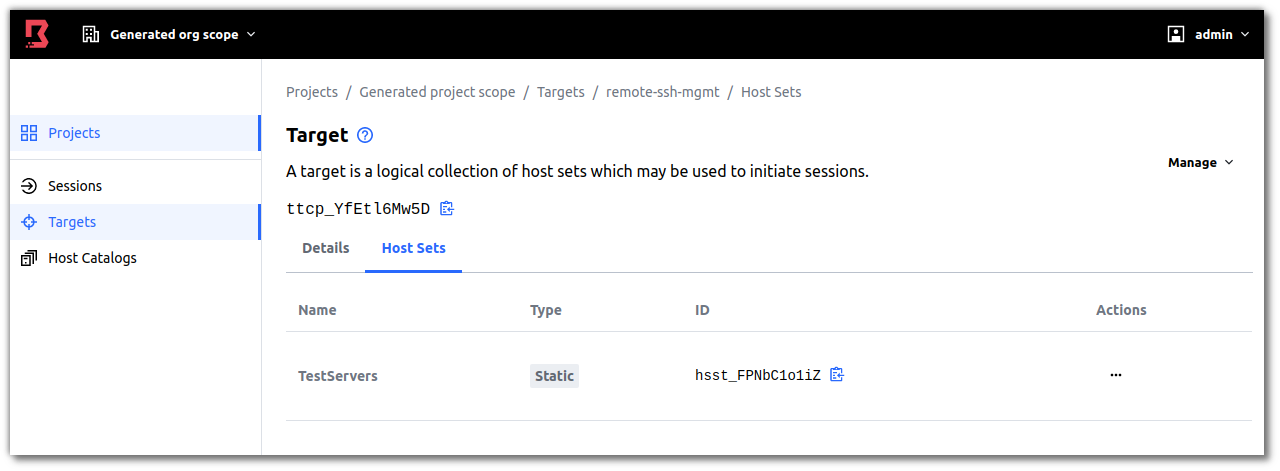Open actions menu for TestServers row
Image resolution: width=1280 pixels, height=471 pixels.
(x=1116, y=375)
